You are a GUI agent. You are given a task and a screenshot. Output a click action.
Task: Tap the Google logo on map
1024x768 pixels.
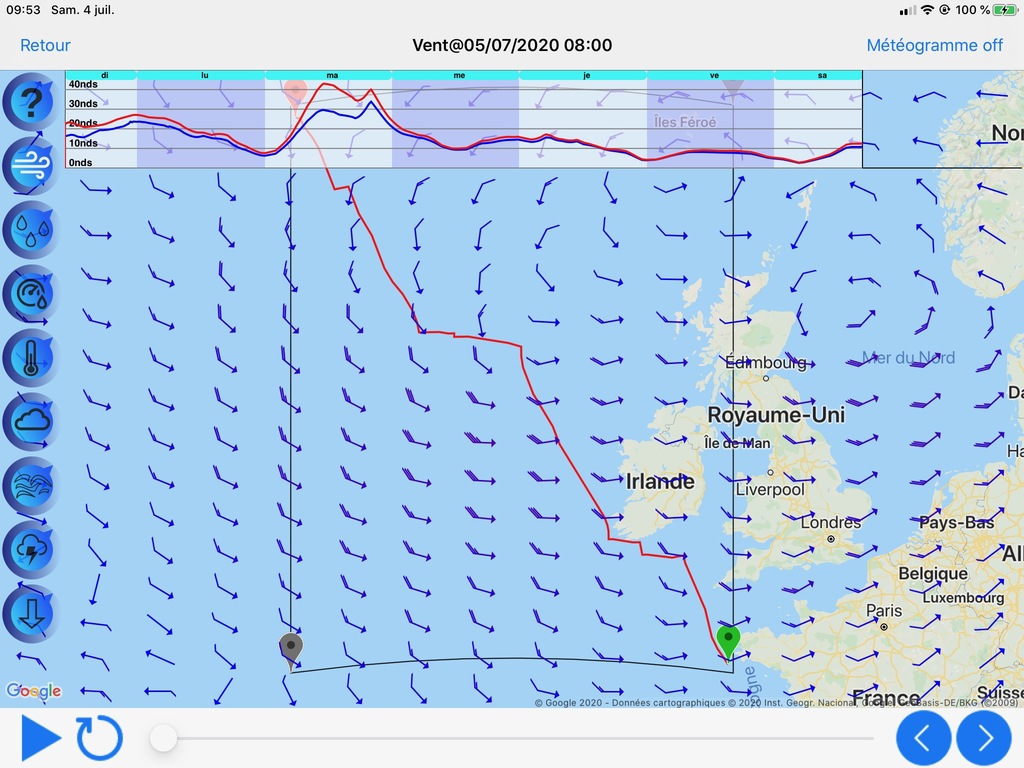tap(34, 691)
